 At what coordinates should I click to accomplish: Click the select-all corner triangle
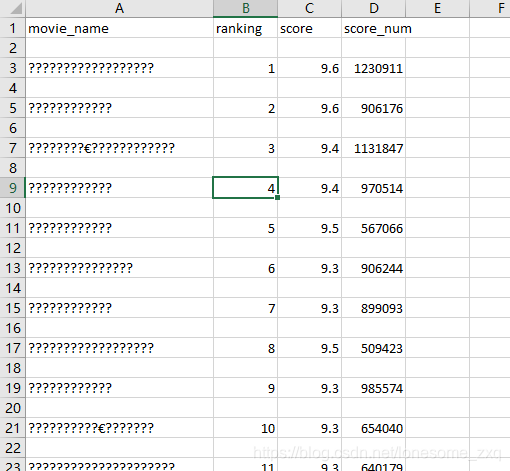(16, 9)
